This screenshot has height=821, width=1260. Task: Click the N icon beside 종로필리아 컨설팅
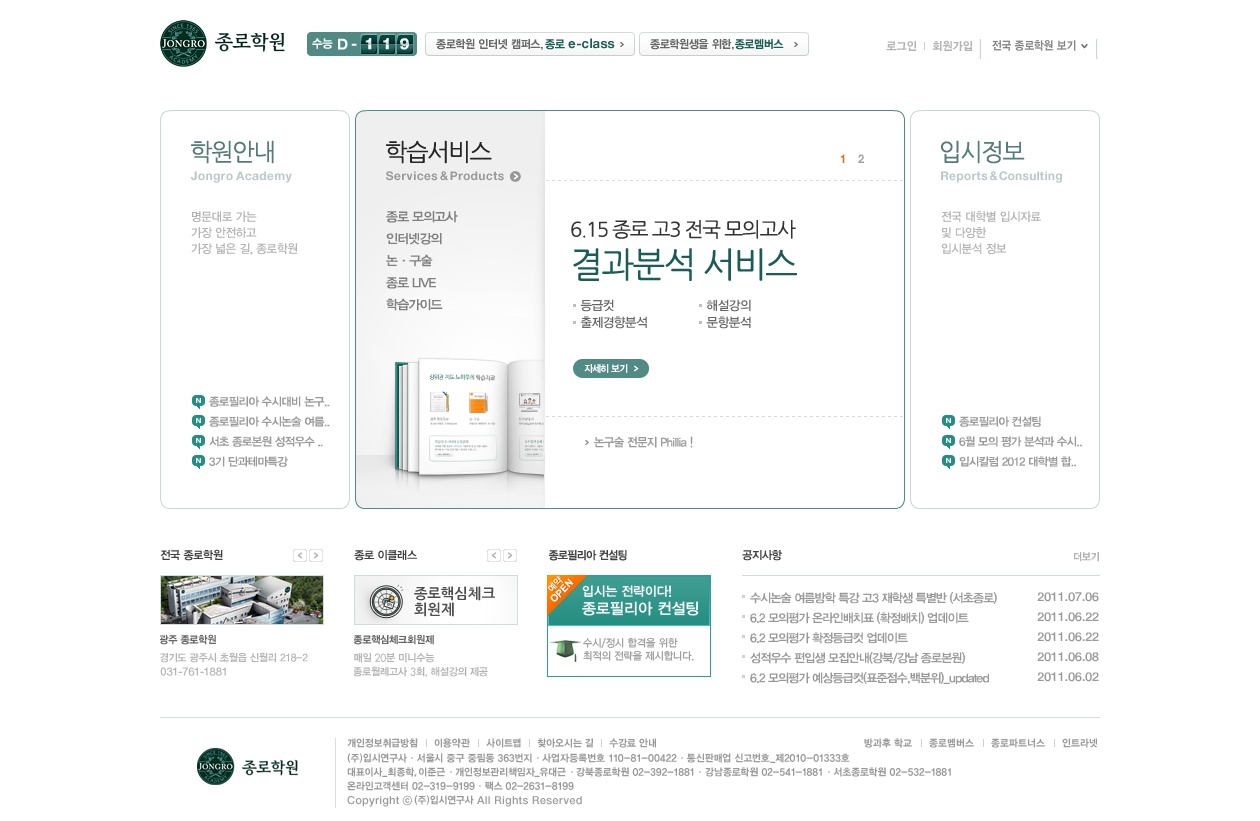[948, 421]
